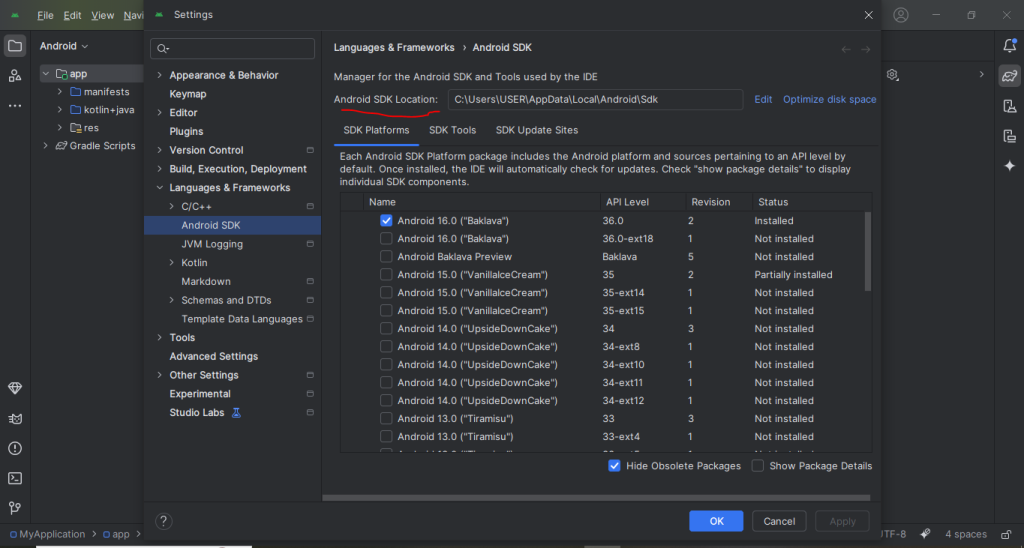This screenshot has height=548, width=1024.
Task: Open the Git version control panel
Action: click(15, 508)
